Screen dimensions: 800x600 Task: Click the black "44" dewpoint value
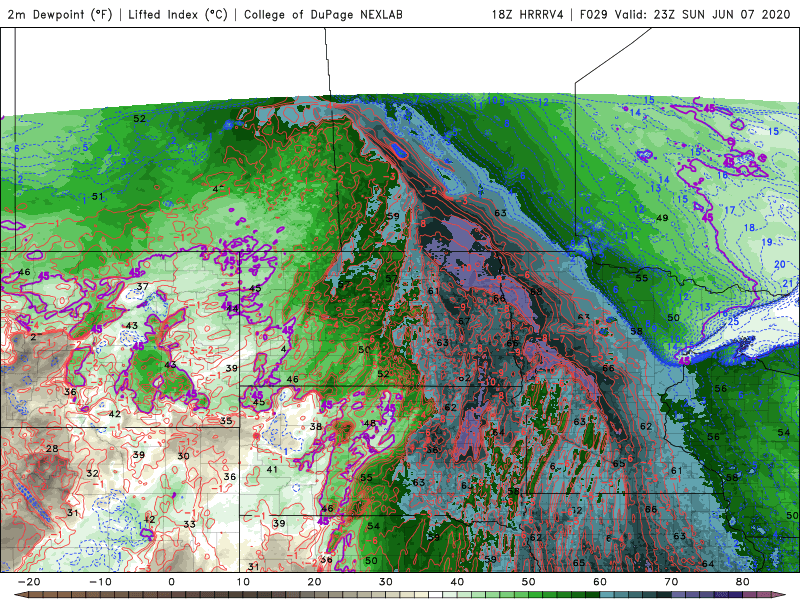232,309
